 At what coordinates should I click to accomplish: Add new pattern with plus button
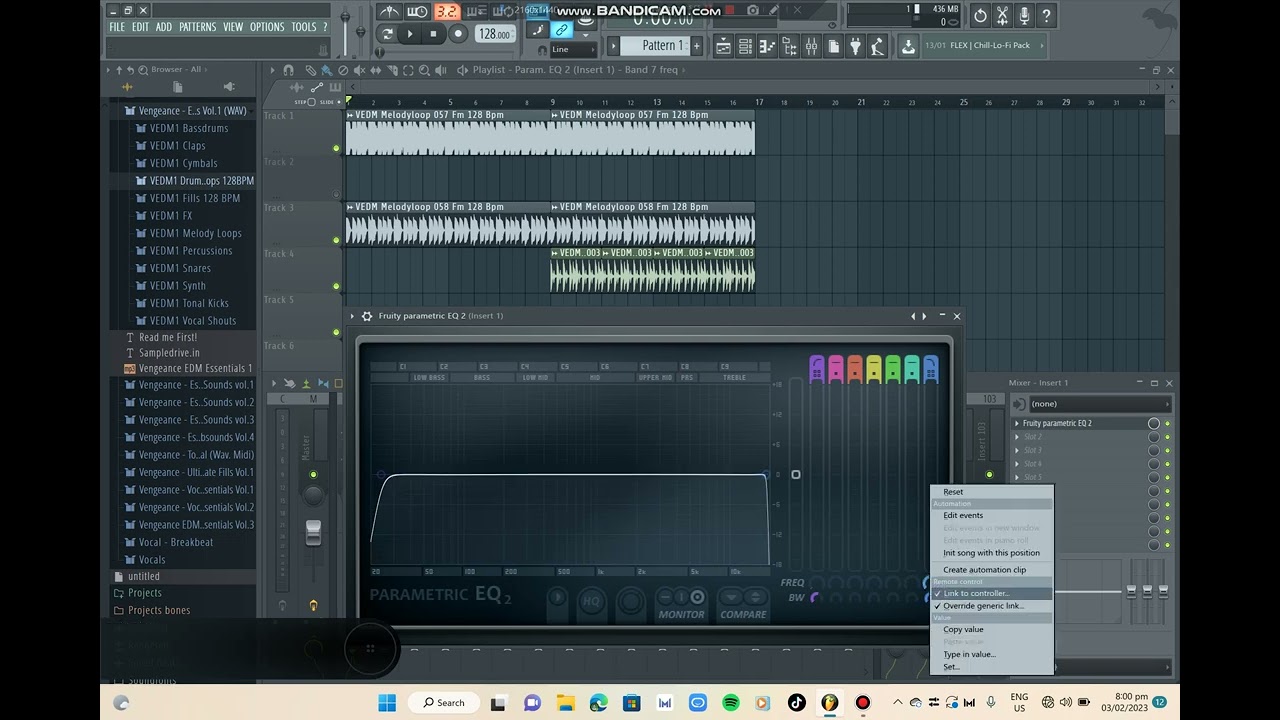pos(697,46)
